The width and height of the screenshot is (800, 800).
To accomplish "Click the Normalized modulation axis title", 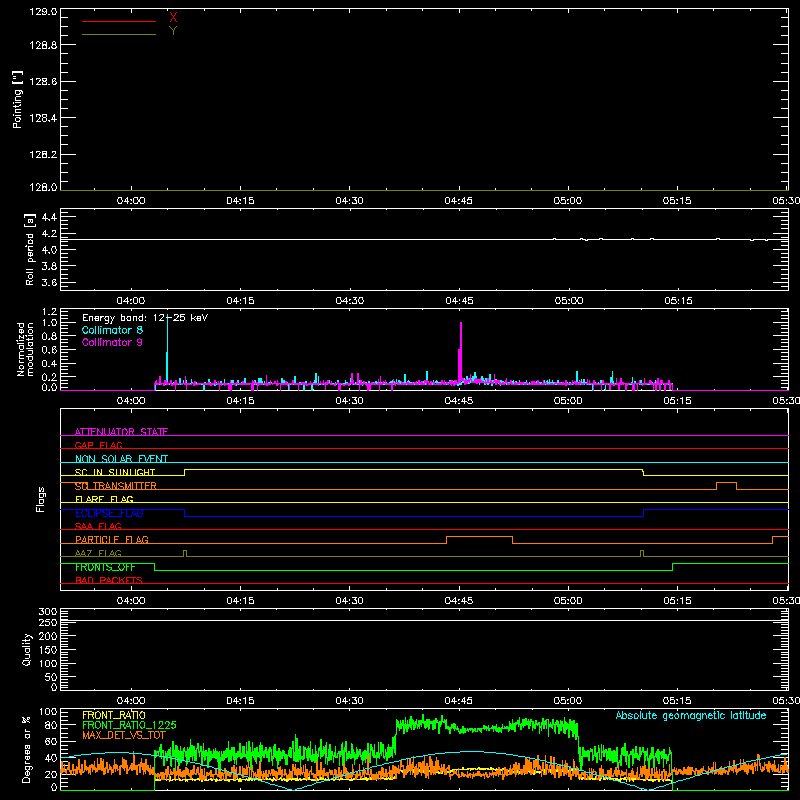I will click(x=25, y=349).
